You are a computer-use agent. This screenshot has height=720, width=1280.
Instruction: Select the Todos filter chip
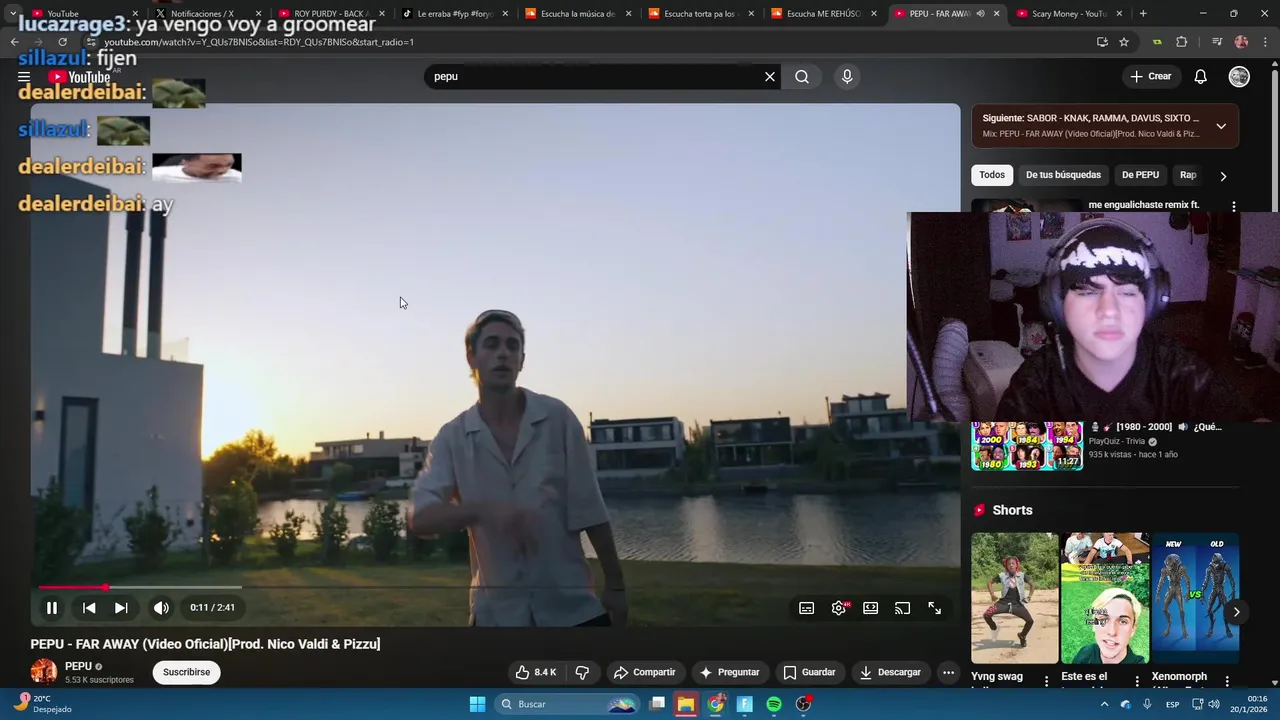point(992,175)
